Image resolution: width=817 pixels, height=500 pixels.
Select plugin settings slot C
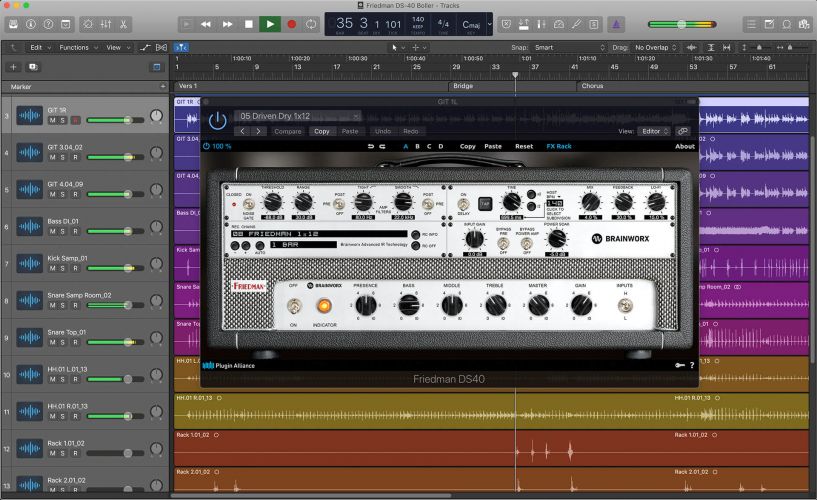point(429,146)
